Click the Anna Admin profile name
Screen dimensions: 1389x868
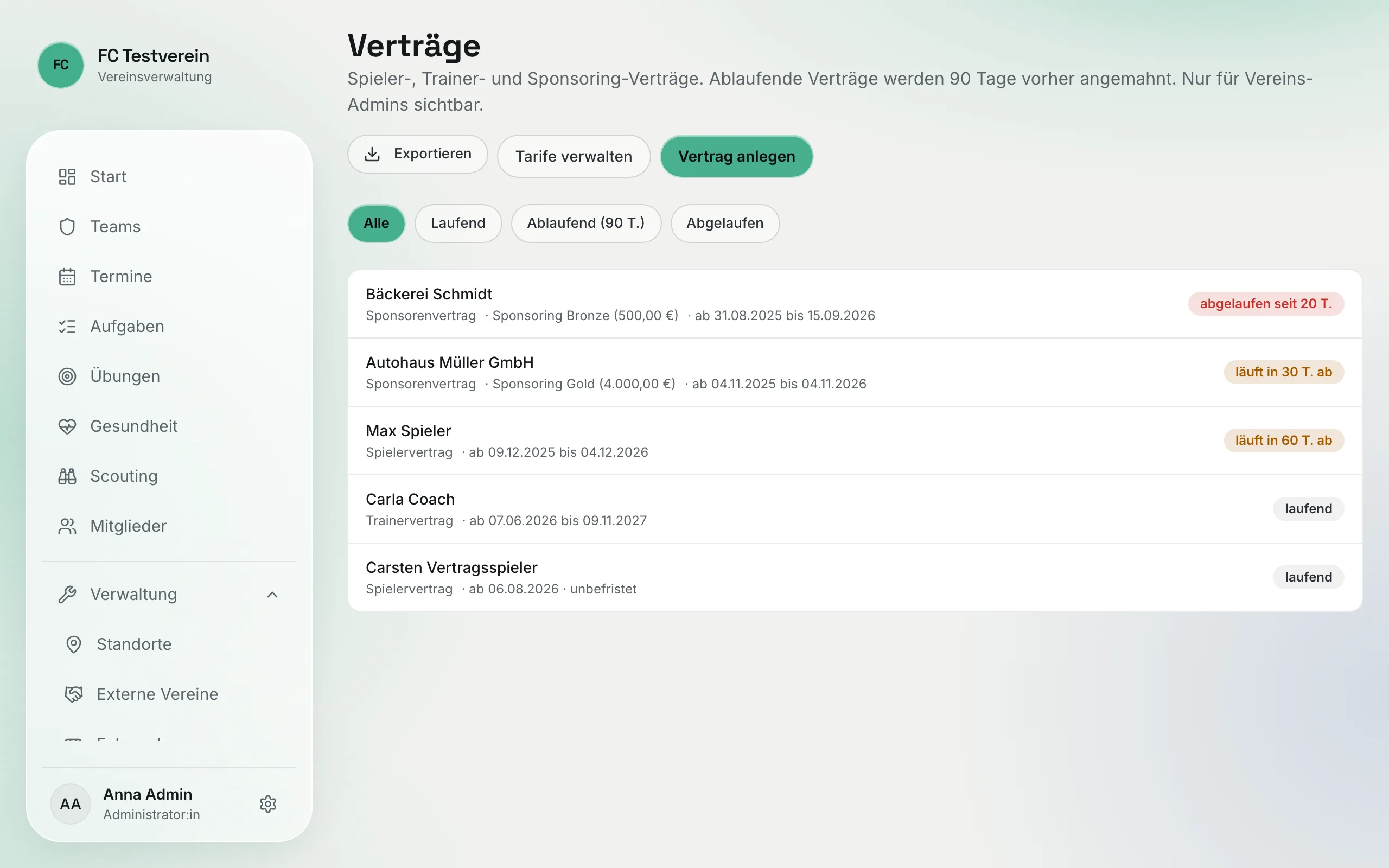148,795
